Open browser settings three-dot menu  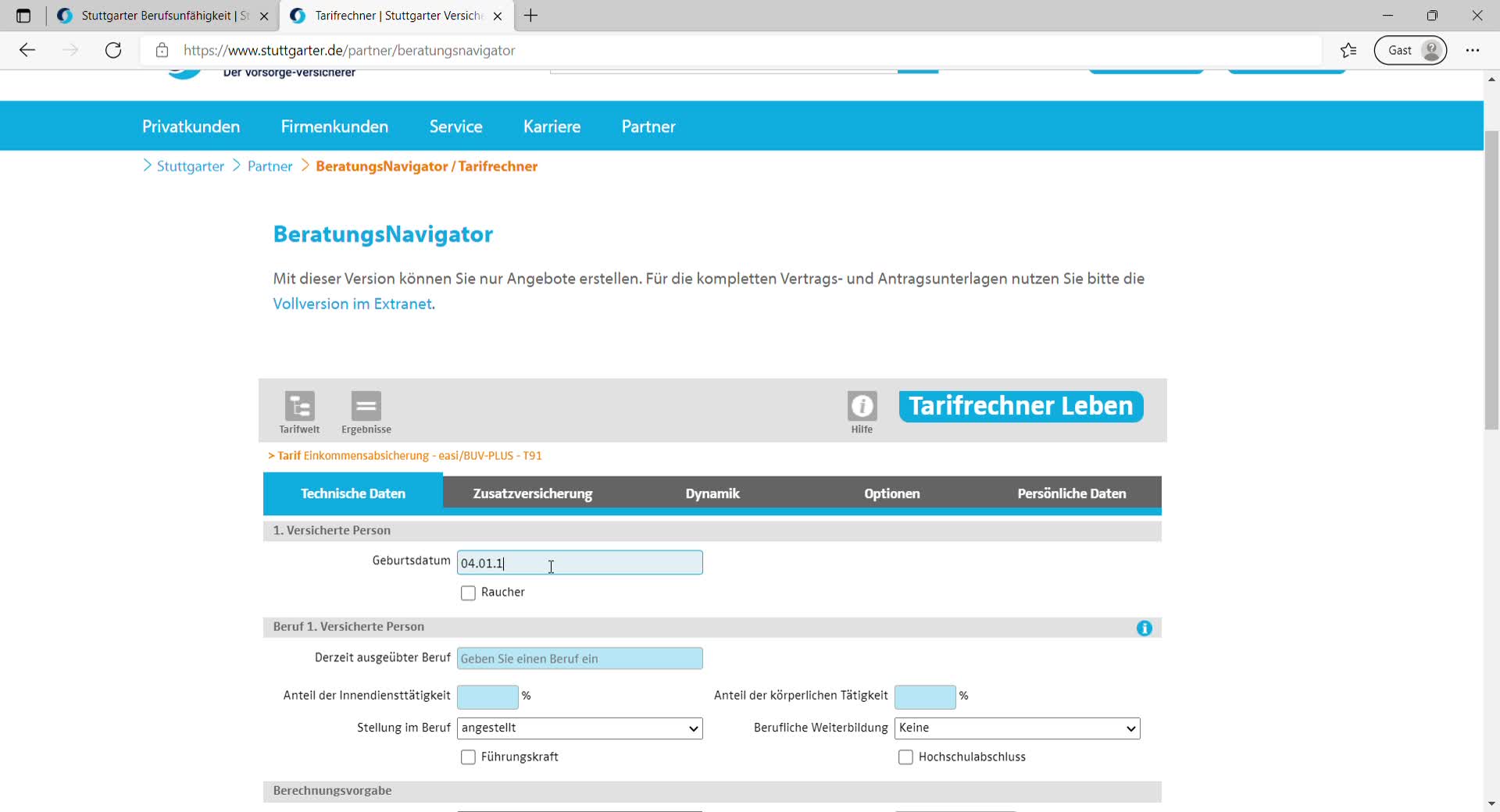(1473, 51)
